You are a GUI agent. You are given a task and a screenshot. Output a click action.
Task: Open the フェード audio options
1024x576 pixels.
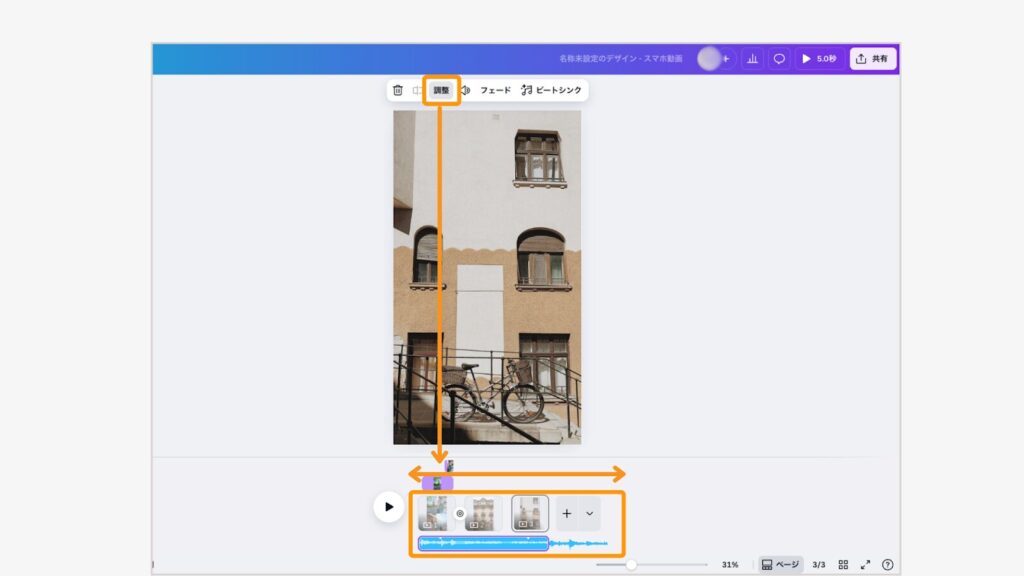[x=495, y=90]
